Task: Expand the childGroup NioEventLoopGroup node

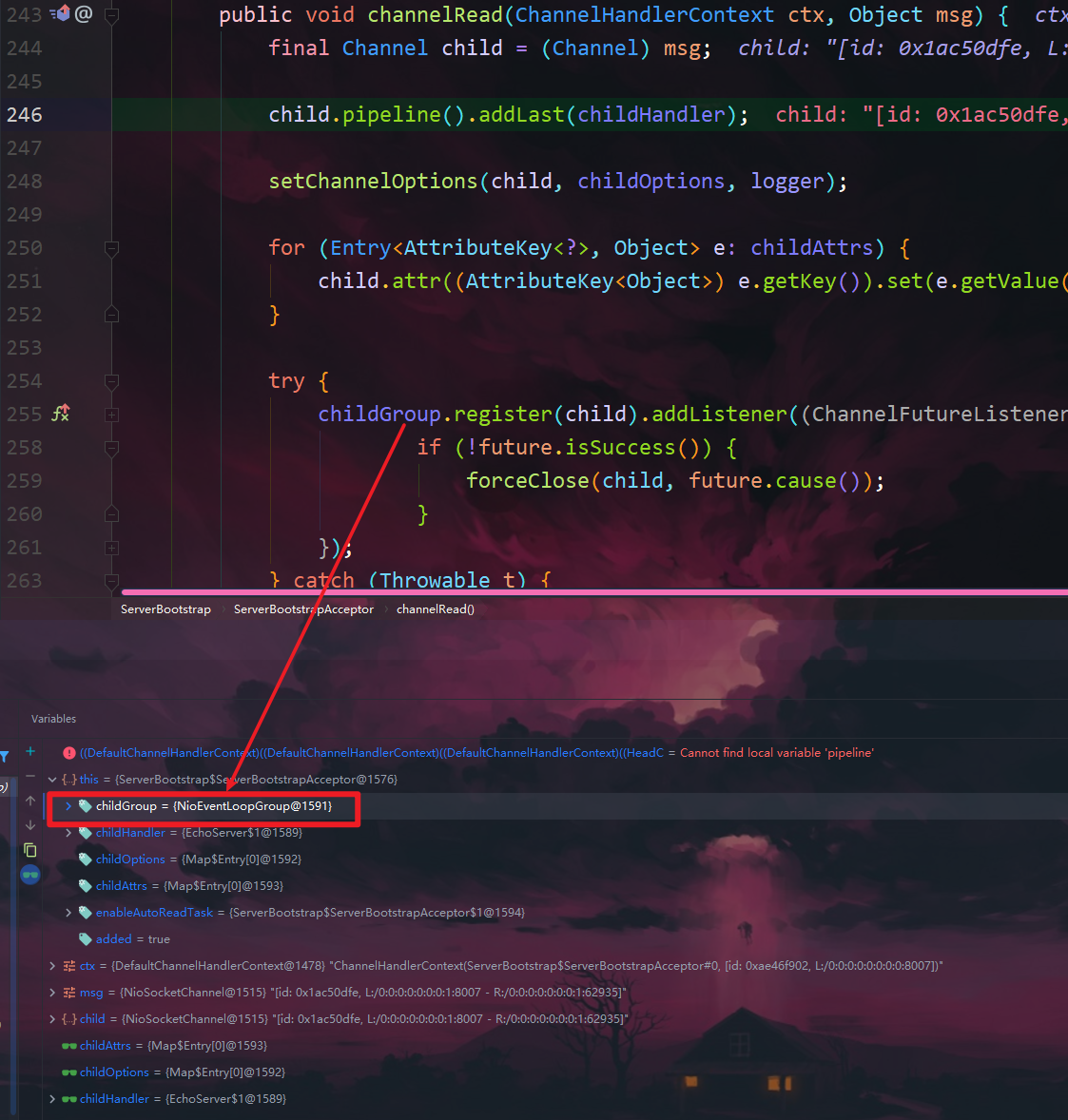Action: [x=68, y=805]
